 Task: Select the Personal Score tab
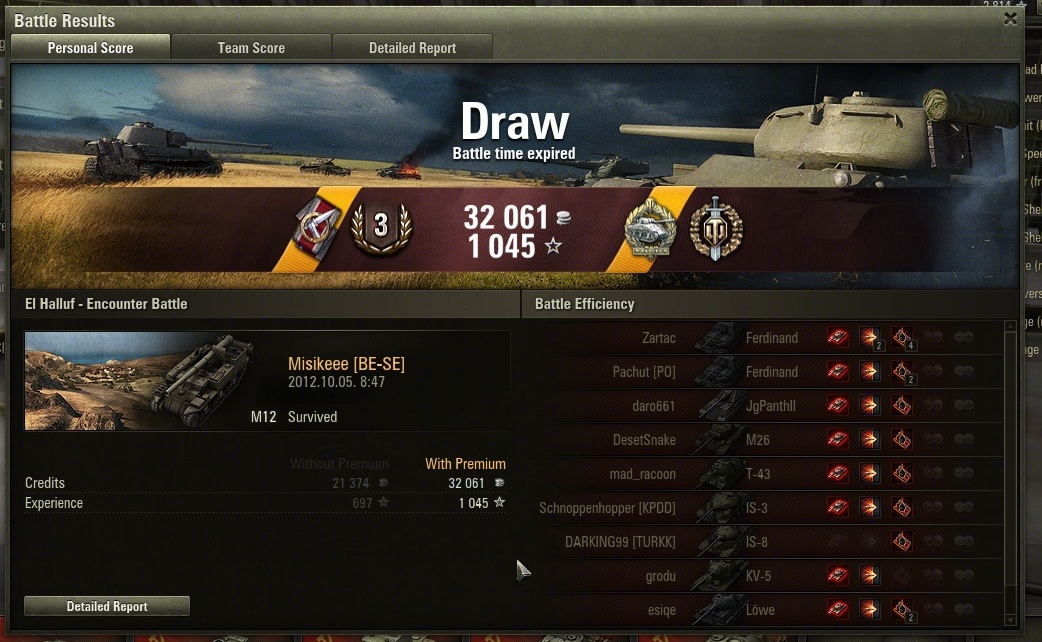click(x=90, y=48)
